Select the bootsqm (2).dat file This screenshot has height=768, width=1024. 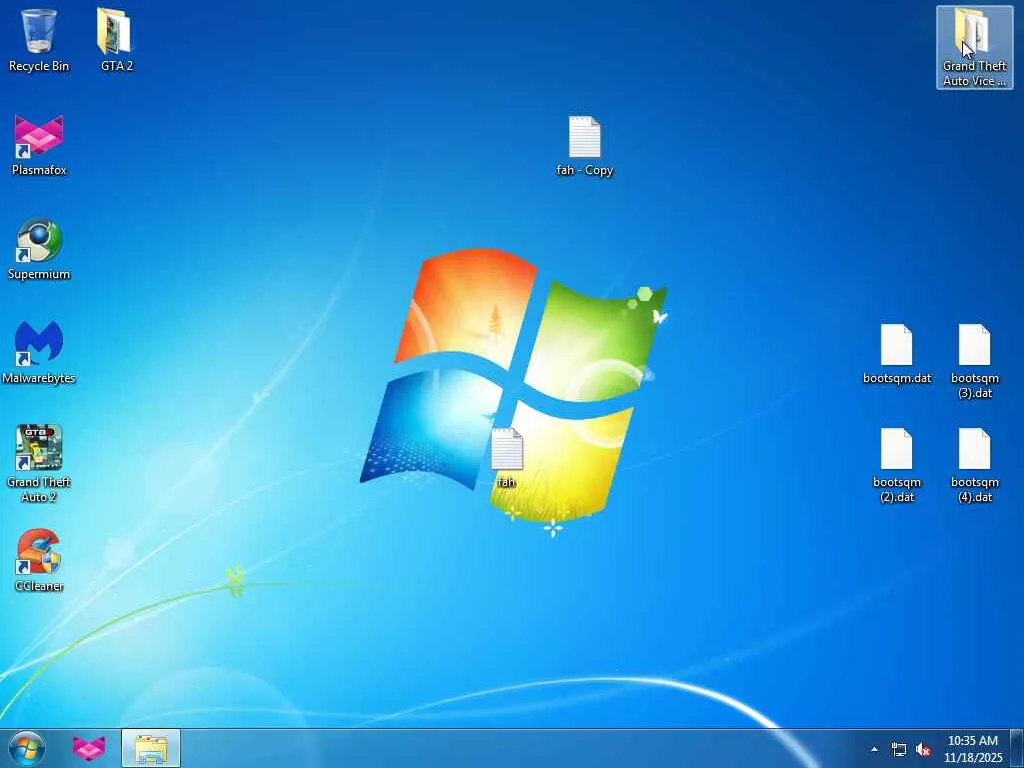point(897,465)
